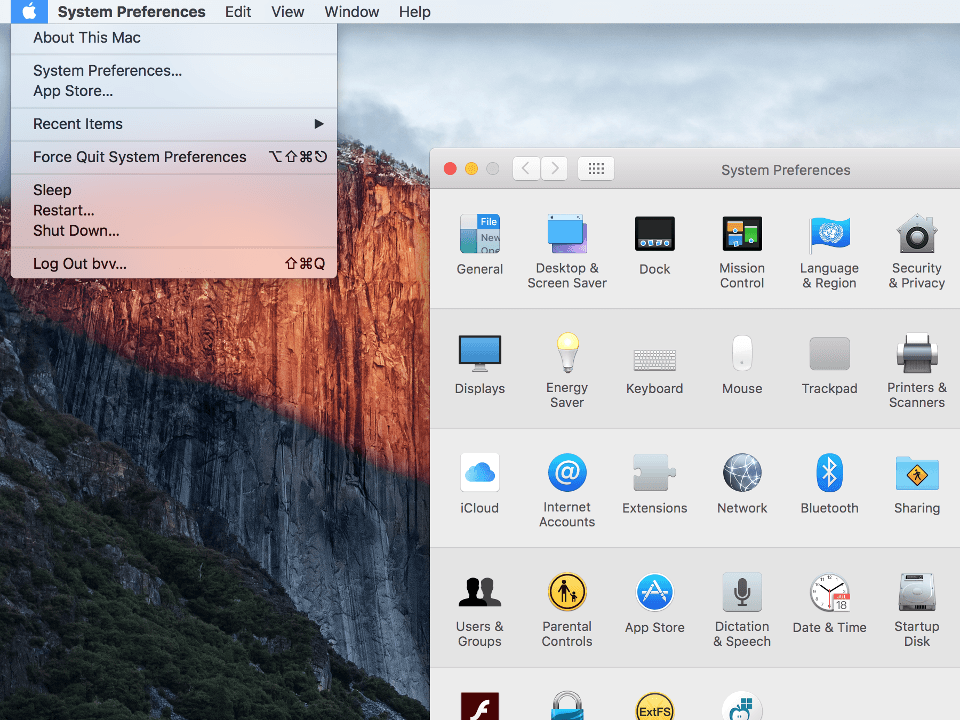
Task: Open the Help menu
Action: pyautogui.click(x=415, y=11)
